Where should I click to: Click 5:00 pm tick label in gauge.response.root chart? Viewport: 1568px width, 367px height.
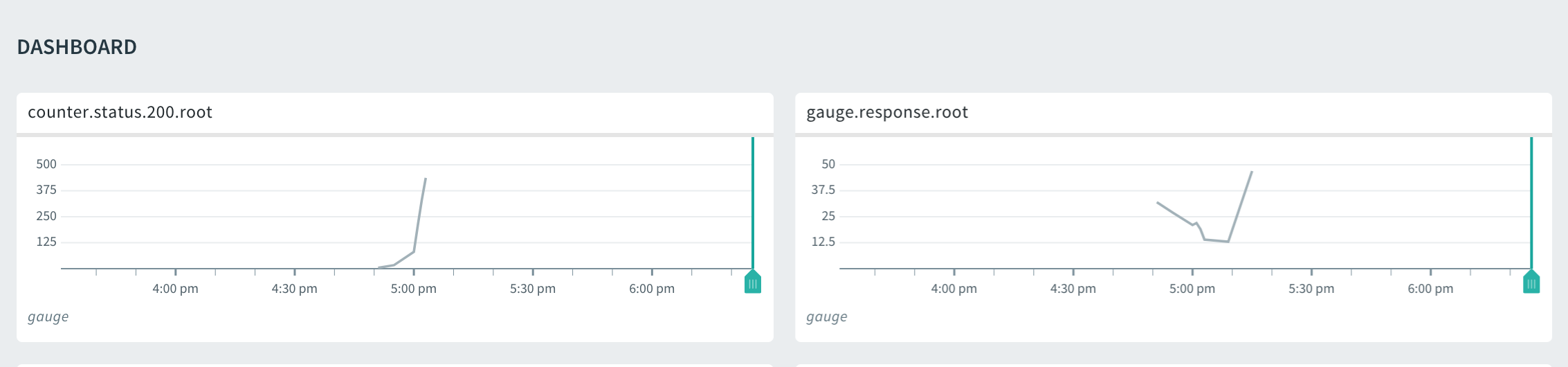pos(1192,289)
